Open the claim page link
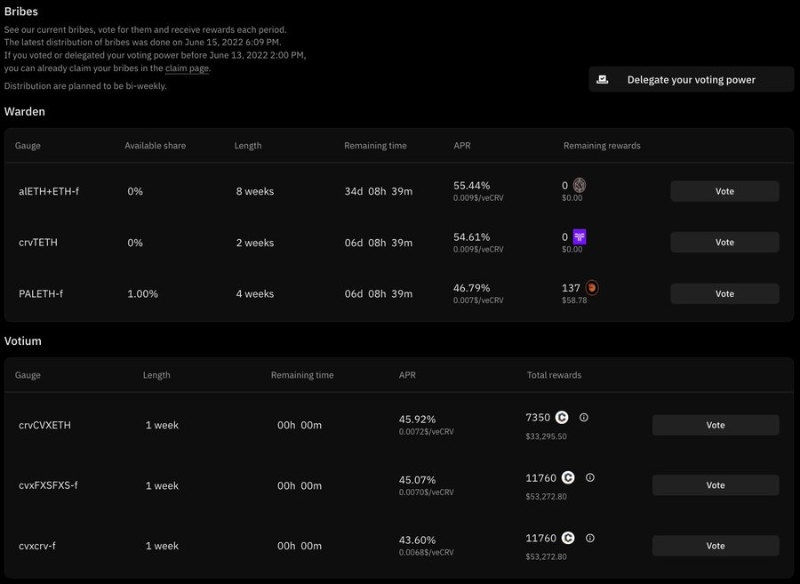The width and height of the screenshot is (800, 584). click(x=187, y=69)
